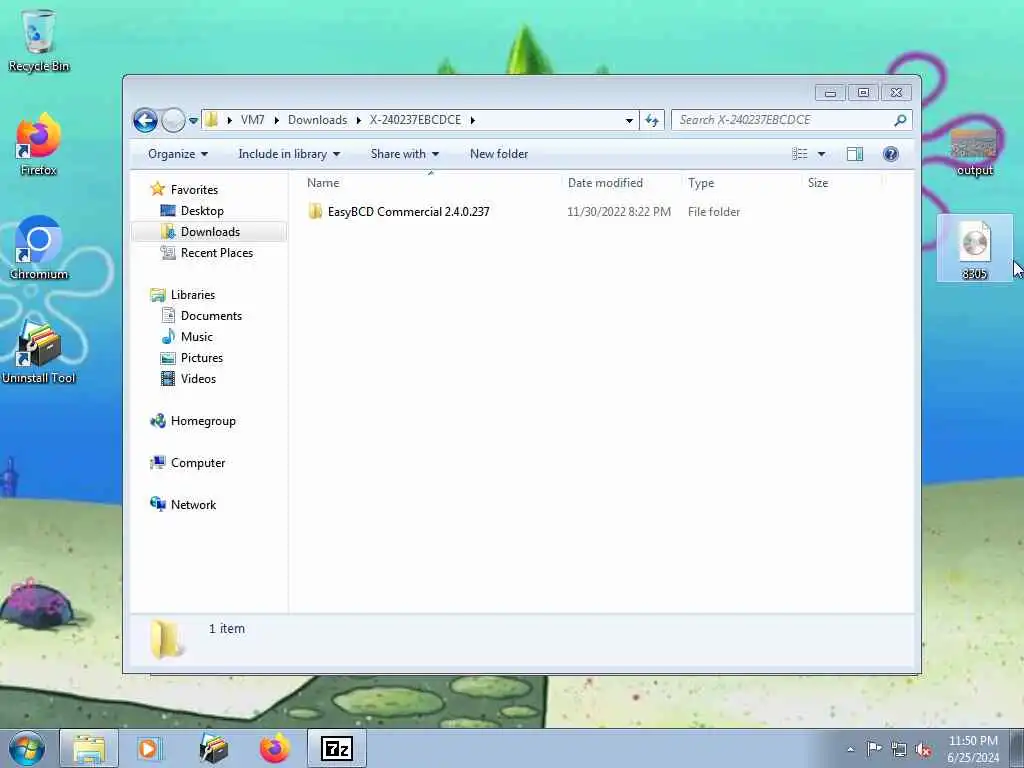Open Downloads in the navigation pane
This screenshot has height=768, width=1024.
(x=210, y=232)
